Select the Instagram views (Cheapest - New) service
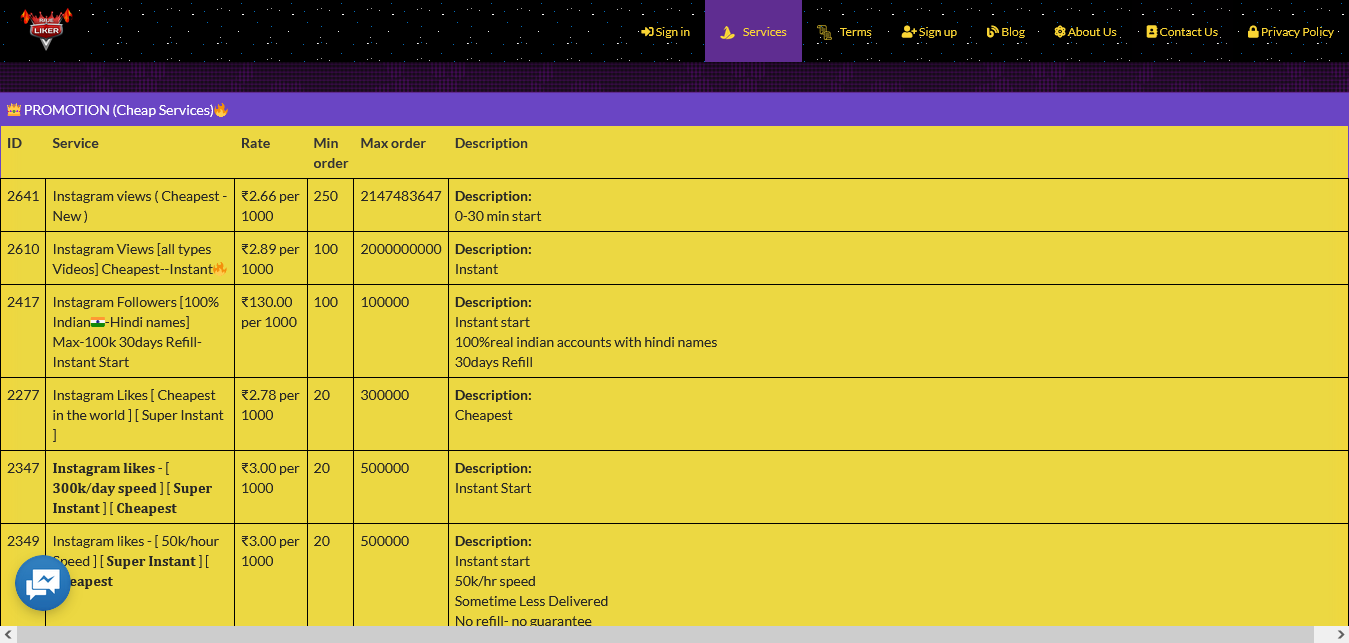 tap(139, 206)
